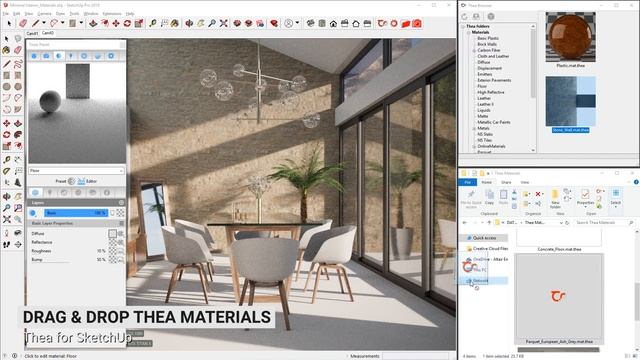Select the arrow Select tool in top toolbar
Screen dimensions: 640x360
pos(9,24)
